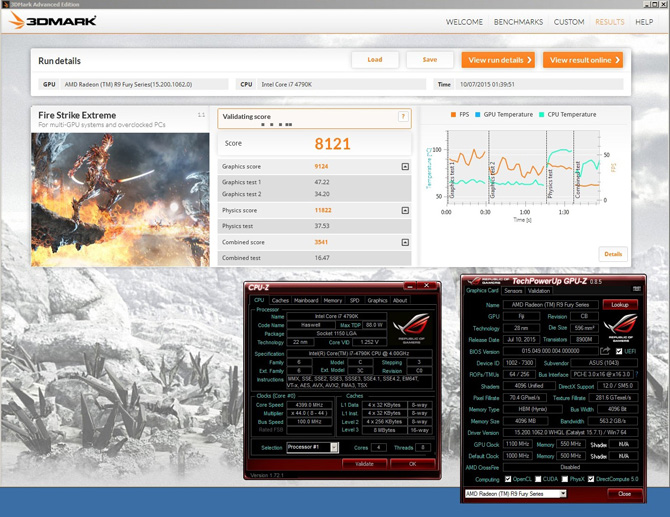
Task: Click the FPS legend color marker
Action: pos(452,115)
